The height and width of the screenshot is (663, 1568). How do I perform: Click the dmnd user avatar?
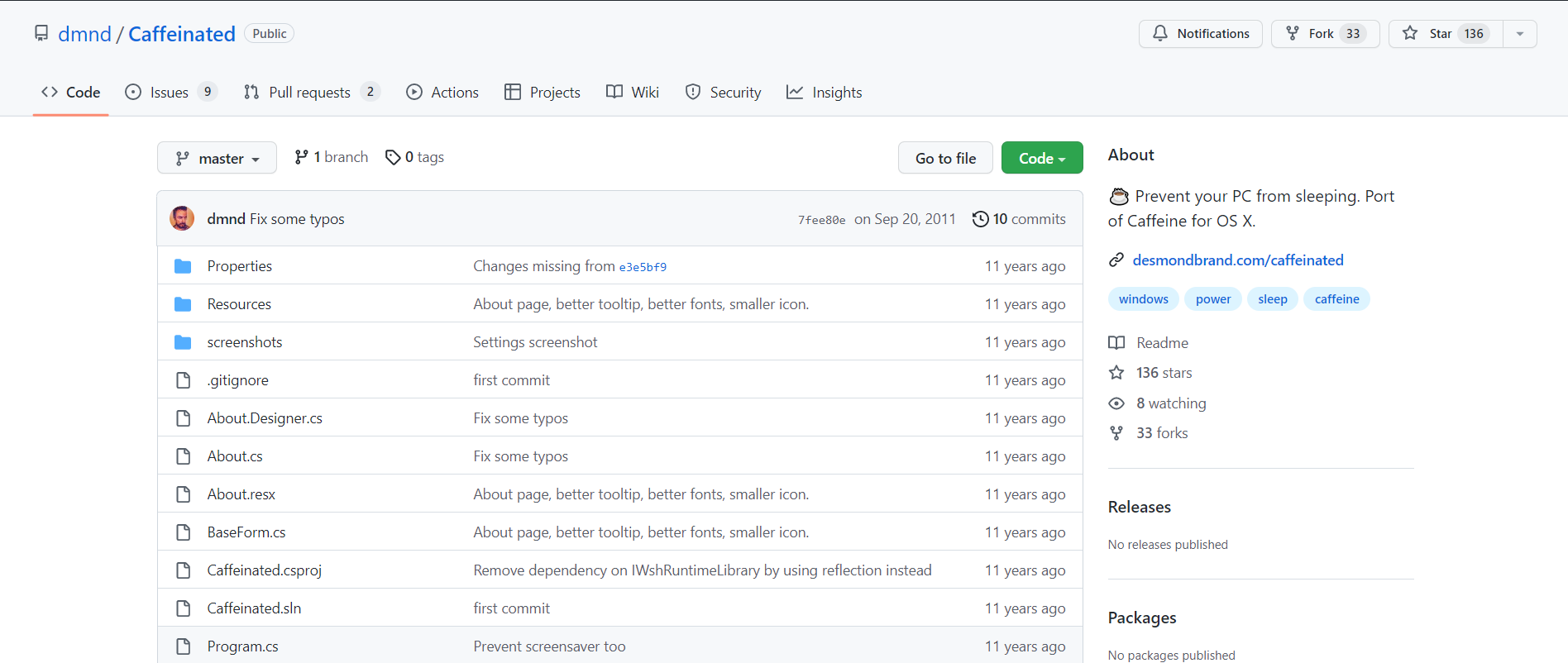[x=182, y=218]
